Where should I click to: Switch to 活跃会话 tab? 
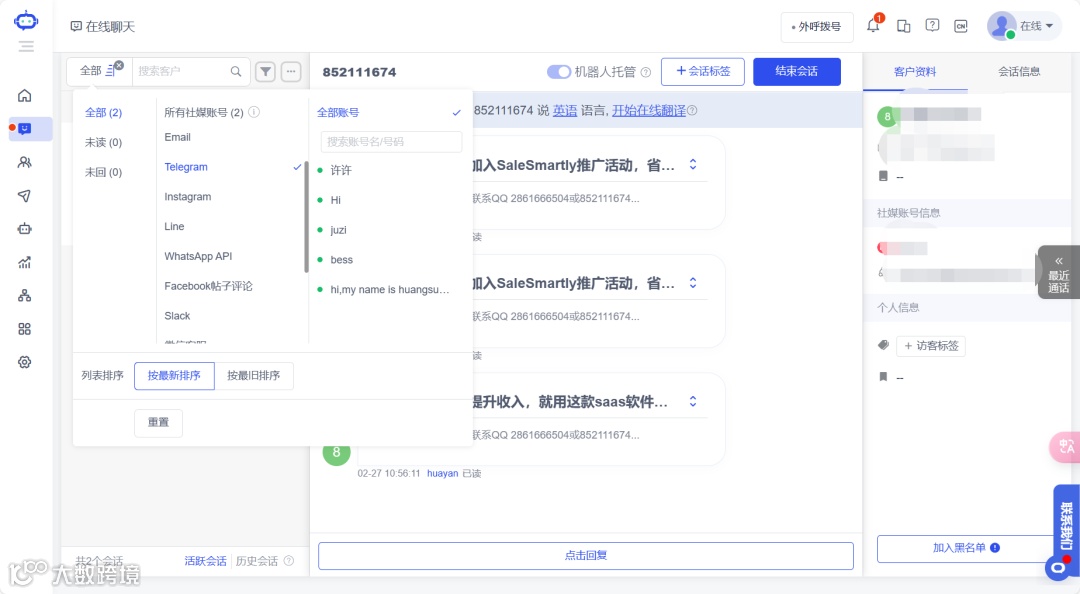coord(205,561)
